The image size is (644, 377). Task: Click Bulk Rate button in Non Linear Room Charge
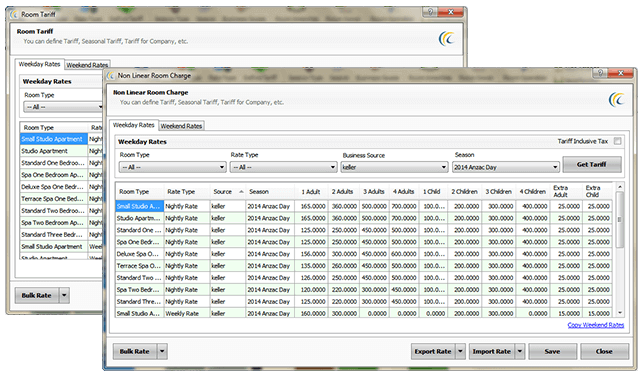(x=135, y=351)
